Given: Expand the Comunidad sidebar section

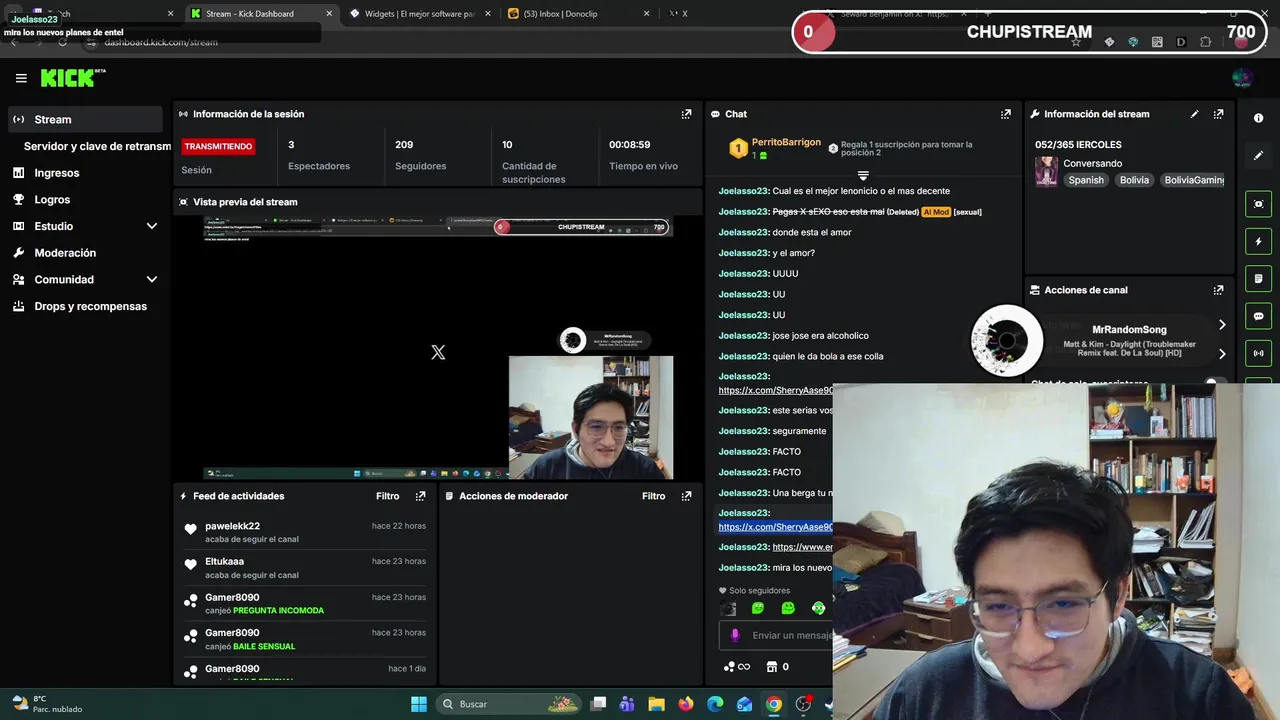Looking at the screenshot, I should click(x=152, y=280).
